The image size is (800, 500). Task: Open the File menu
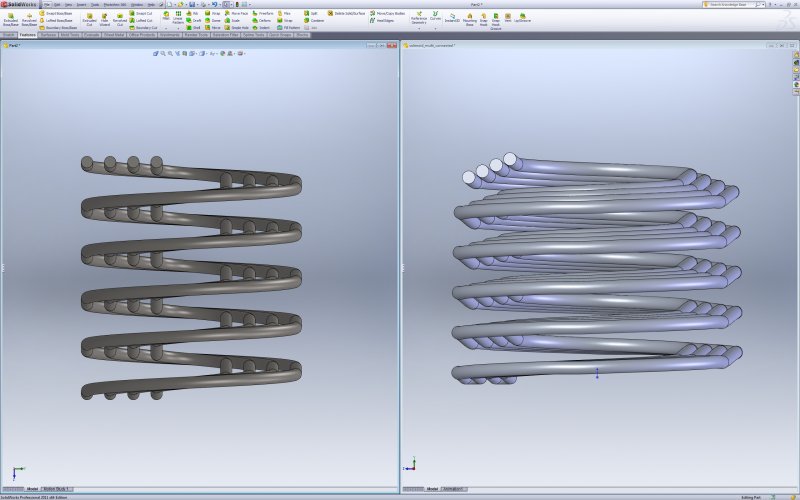(x=46, y=5)
